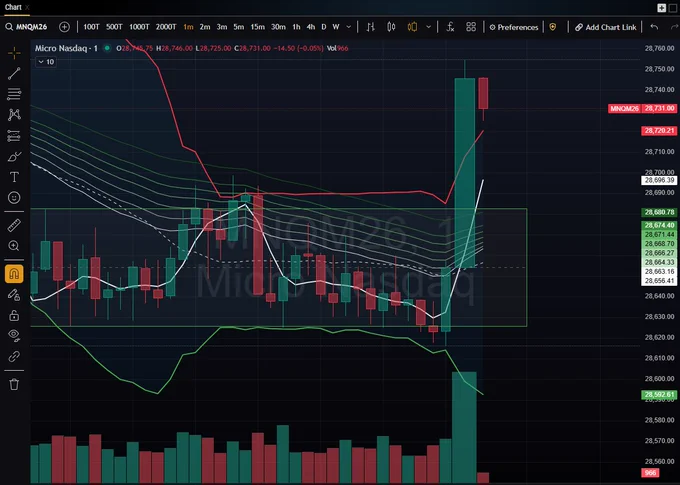Select the crosshair cursor tool
680x485 pixels.
tap(14, 53)
